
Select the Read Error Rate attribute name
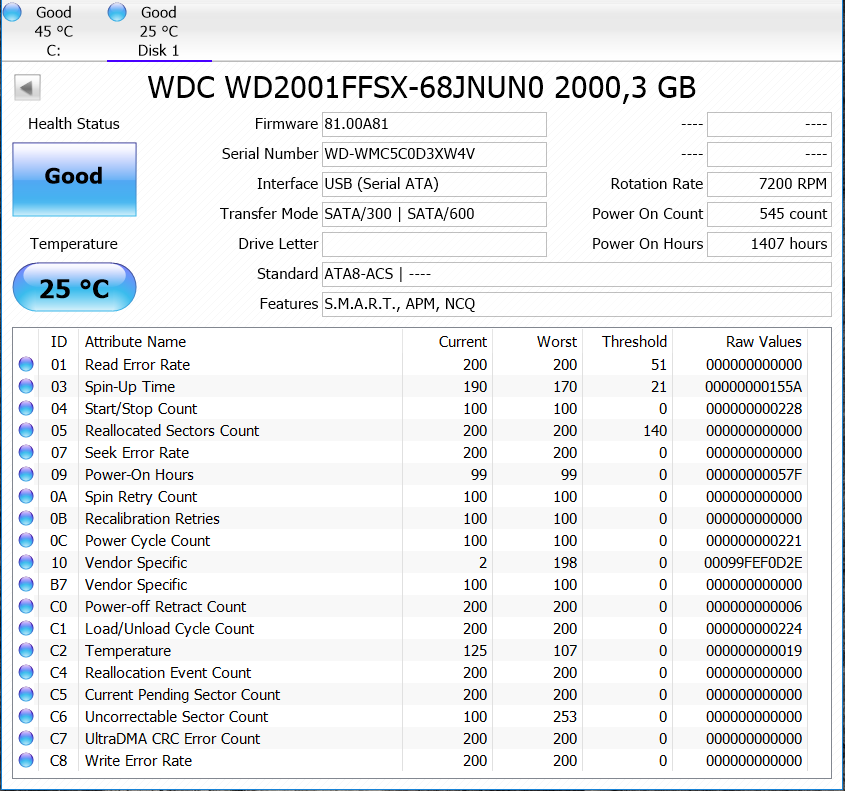(x=137, y=365)
